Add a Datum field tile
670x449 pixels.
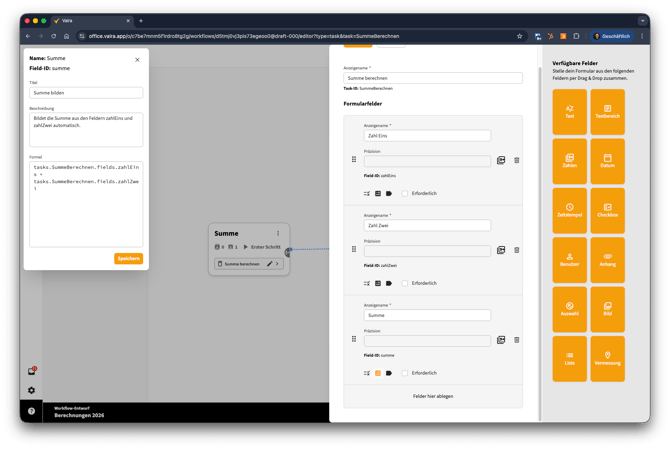pyautogui.click(x=607, y=161)
